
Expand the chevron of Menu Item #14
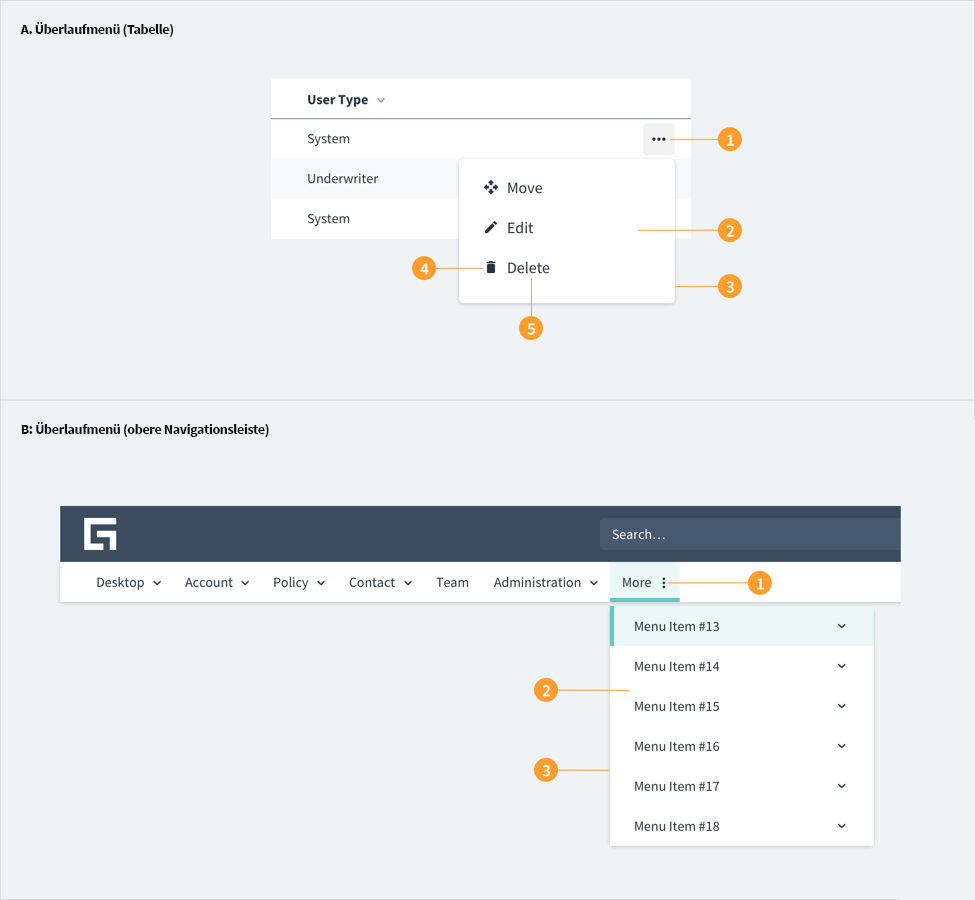pyautogui.click(x=842, y=666)
